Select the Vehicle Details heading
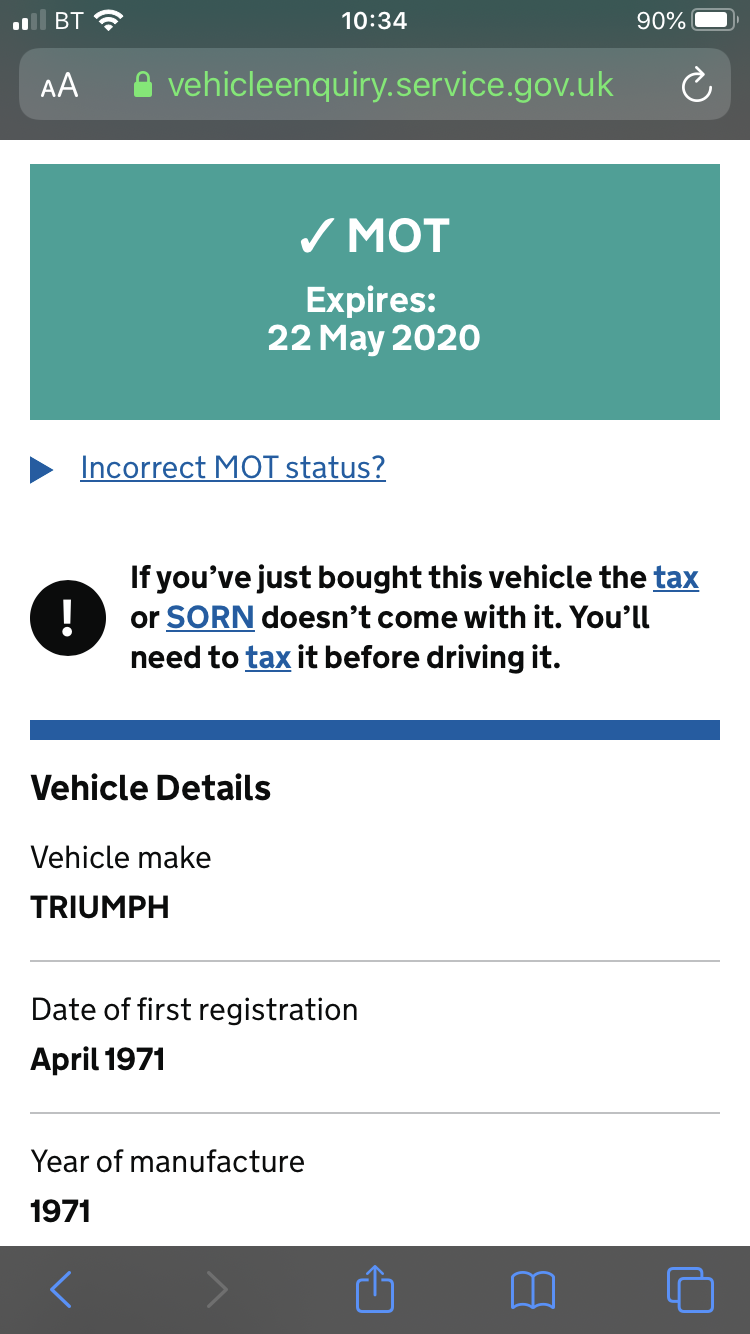The height and width of the screenshot is (1334, 750). 151,788
